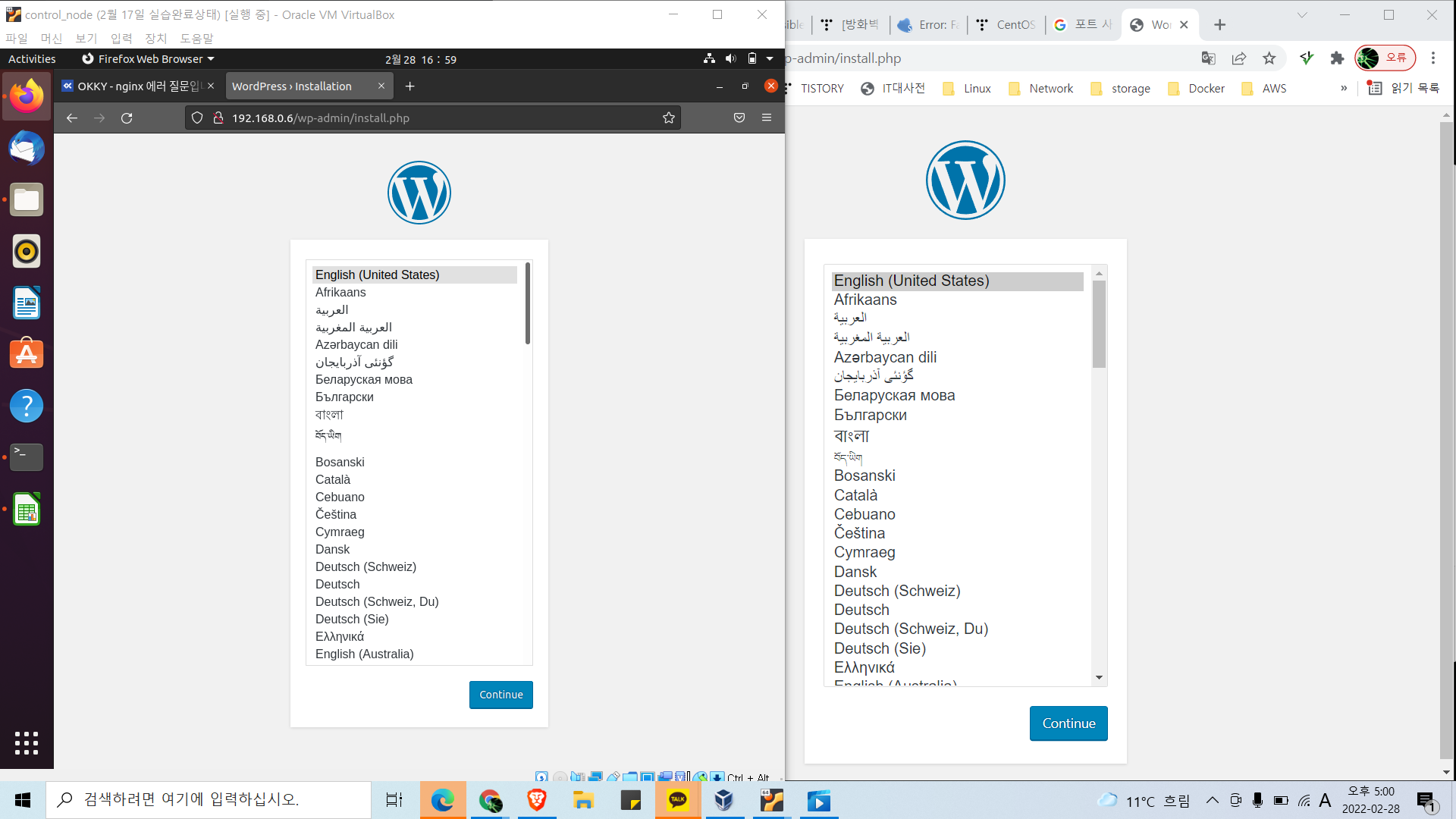This screenshot has height=819, width=1456.
Task: Open the Chrome tab search dropdown arrow
Action: coord(1302,15)
